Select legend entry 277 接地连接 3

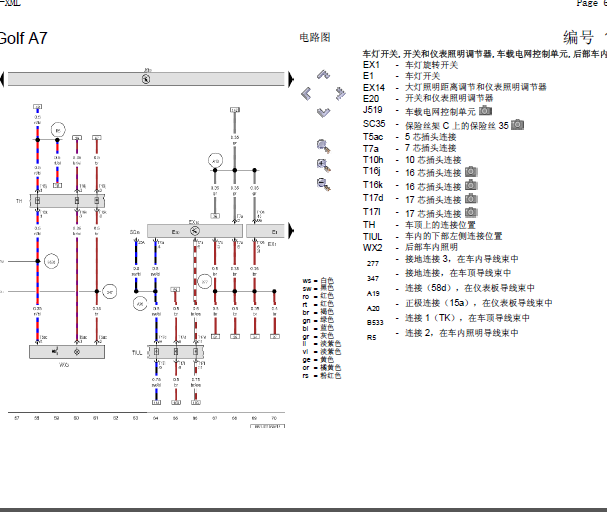pyautogui.click(x=442, y=260)
